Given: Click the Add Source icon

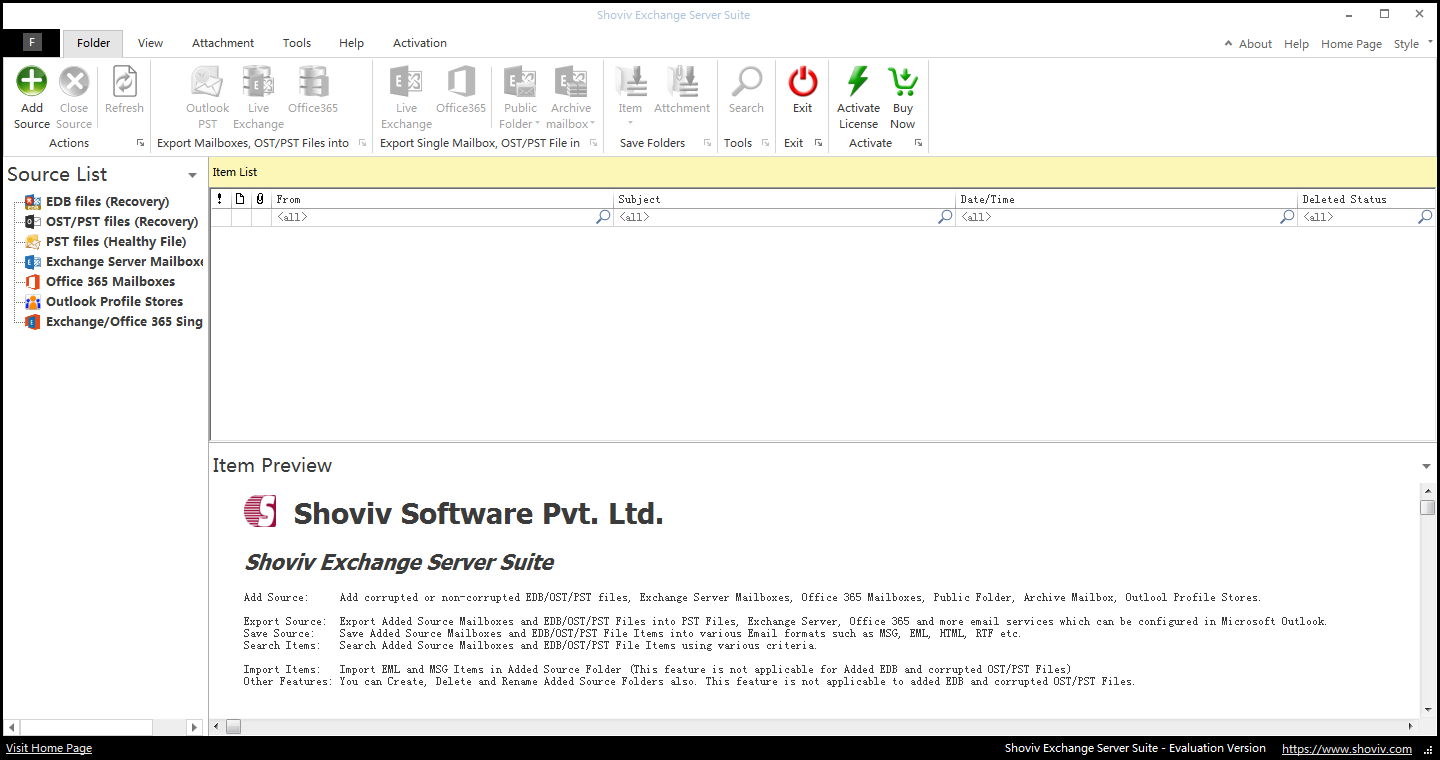Looking at the screenshot, I should click(32, 82).
